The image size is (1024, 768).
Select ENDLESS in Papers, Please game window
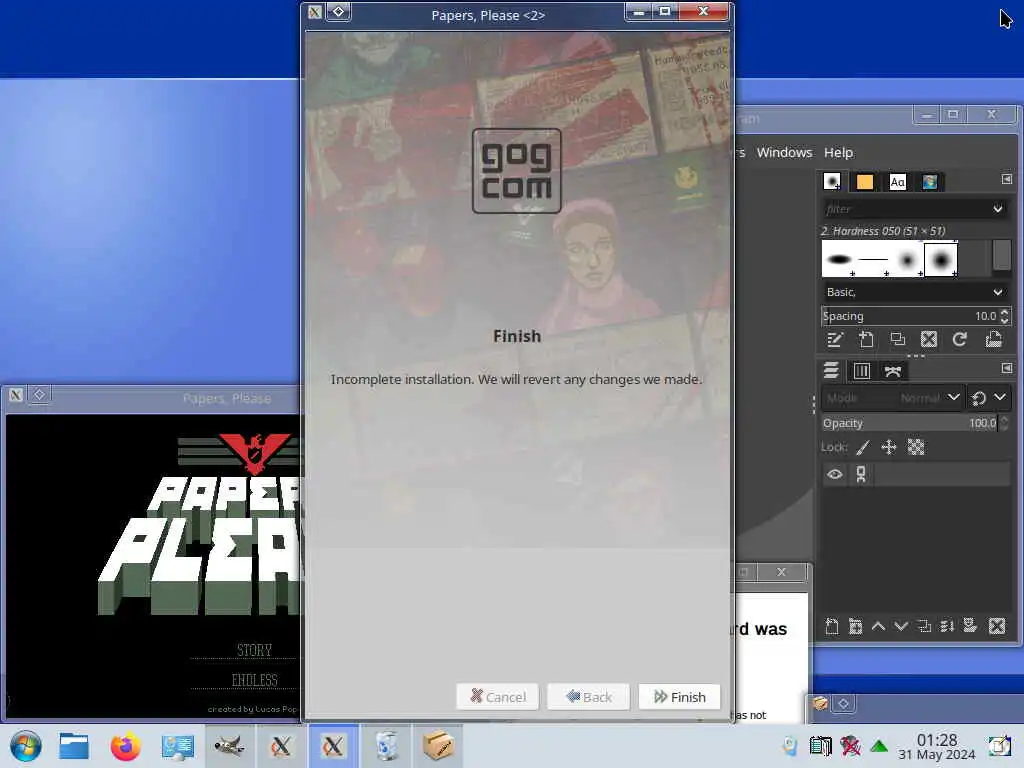click(254, 680)
